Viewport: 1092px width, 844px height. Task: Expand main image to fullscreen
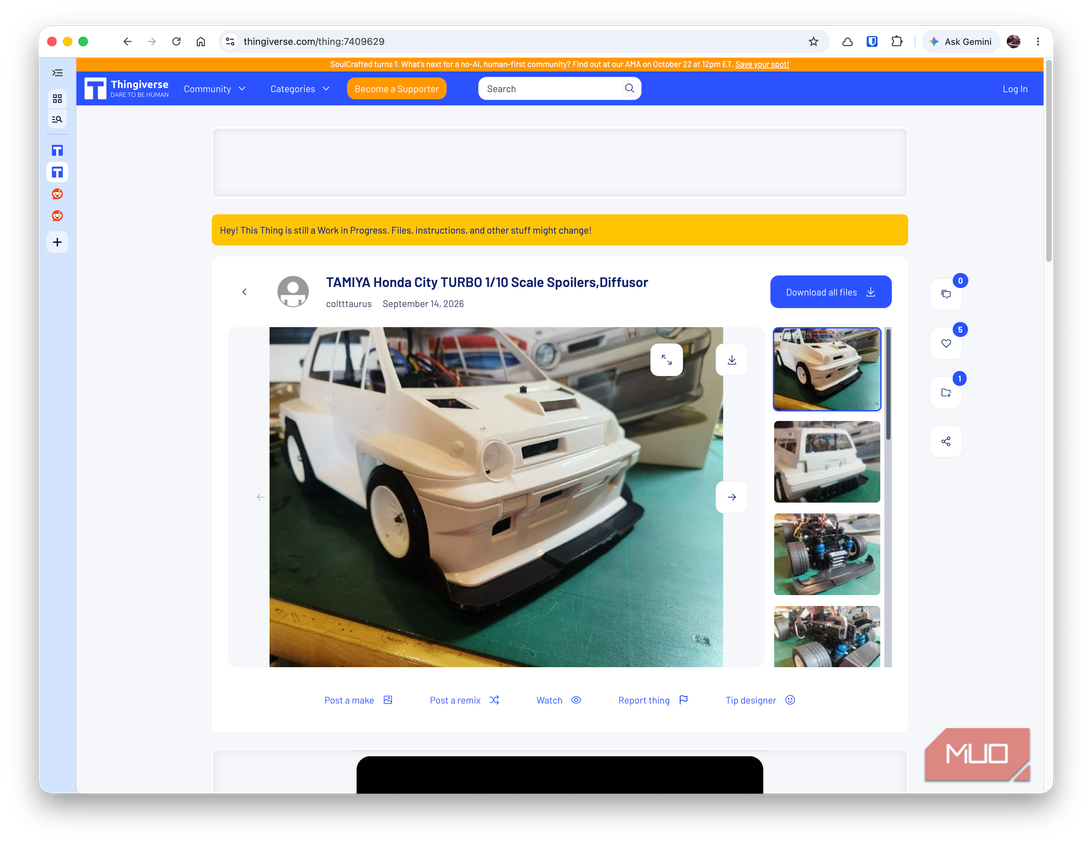pyautogui.click(x=666, y=360)
